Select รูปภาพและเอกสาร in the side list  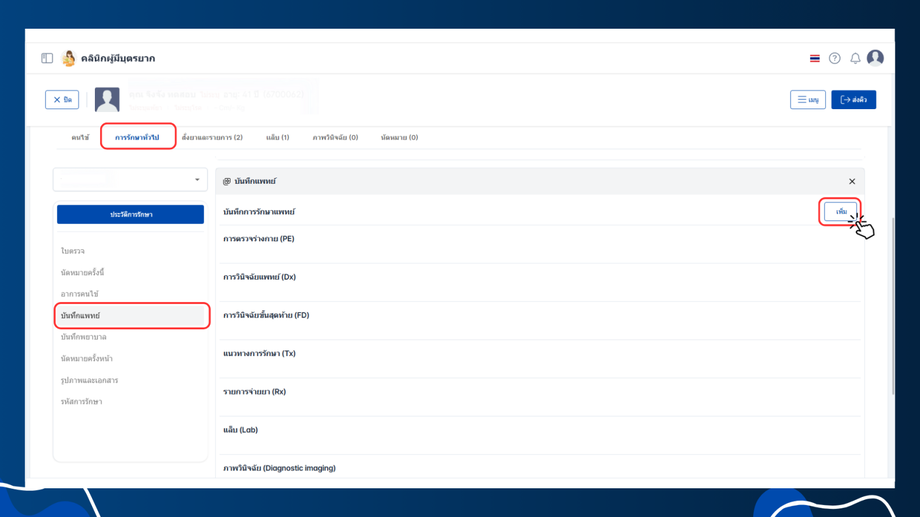pyautogui.click(x=89, y=380)
